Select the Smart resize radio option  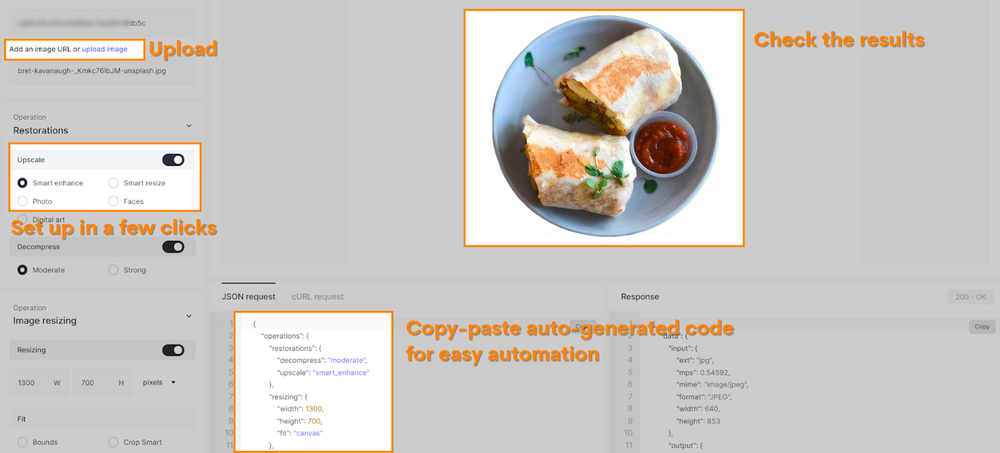click(113, 183)
